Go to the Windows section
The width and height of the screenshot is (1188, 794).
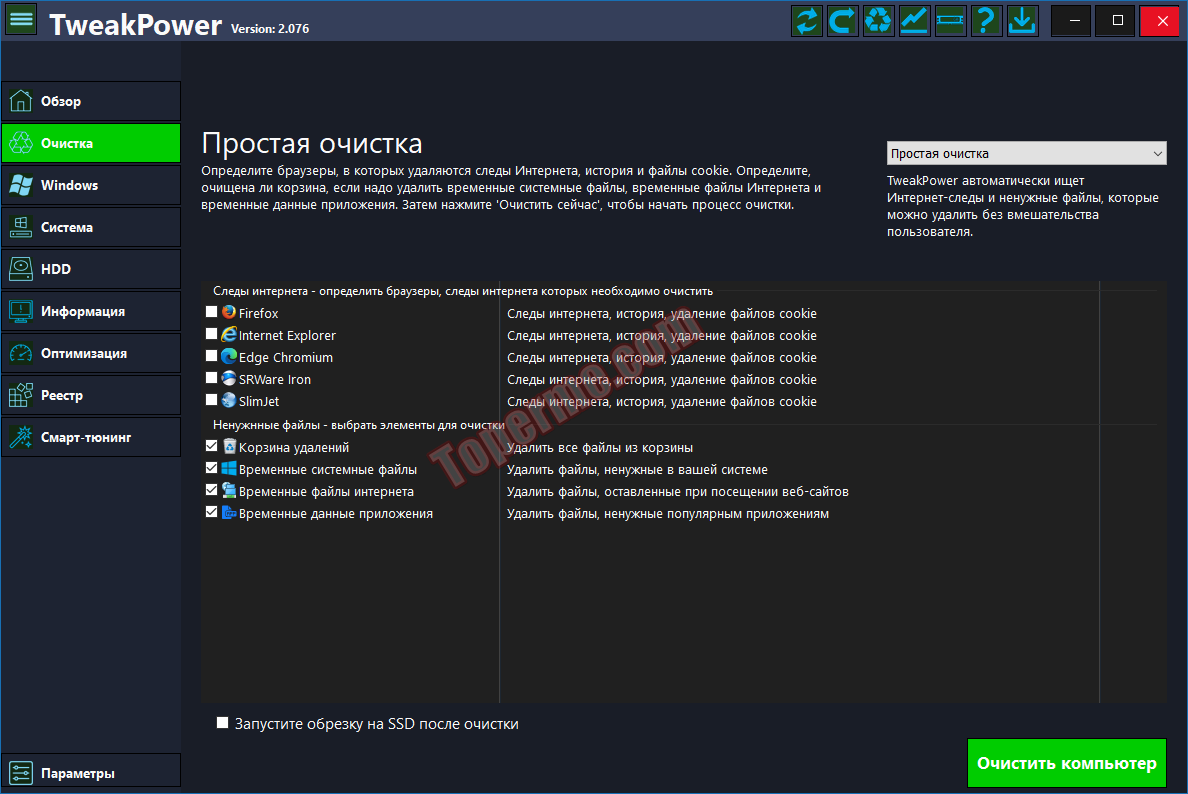[91, 185]
